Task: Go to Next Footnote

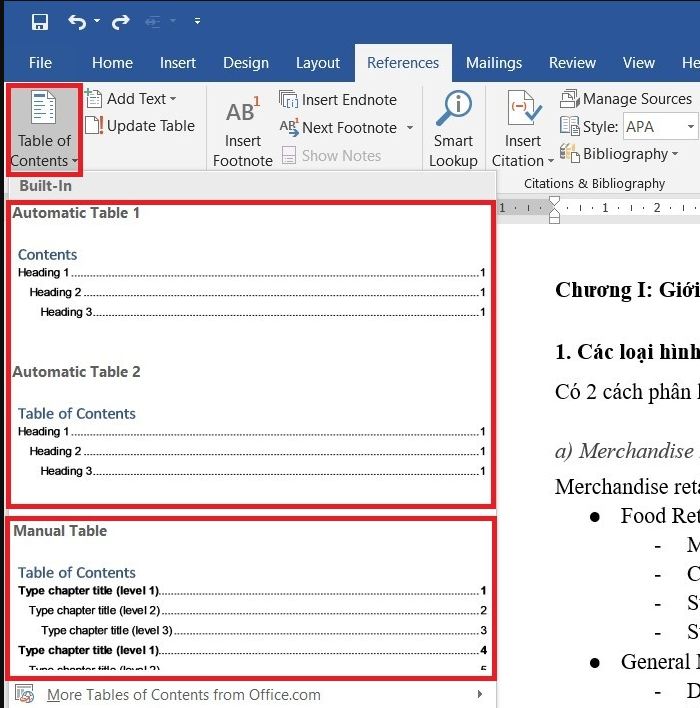Action: pyautogui.click(x=339, y=128)
